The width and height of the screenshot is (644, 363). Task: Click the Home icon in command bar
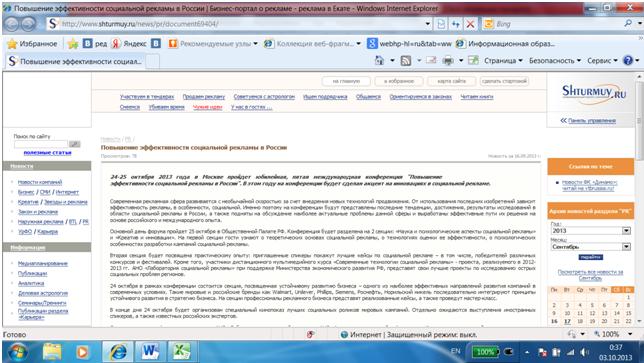click(x=379, y=61)
